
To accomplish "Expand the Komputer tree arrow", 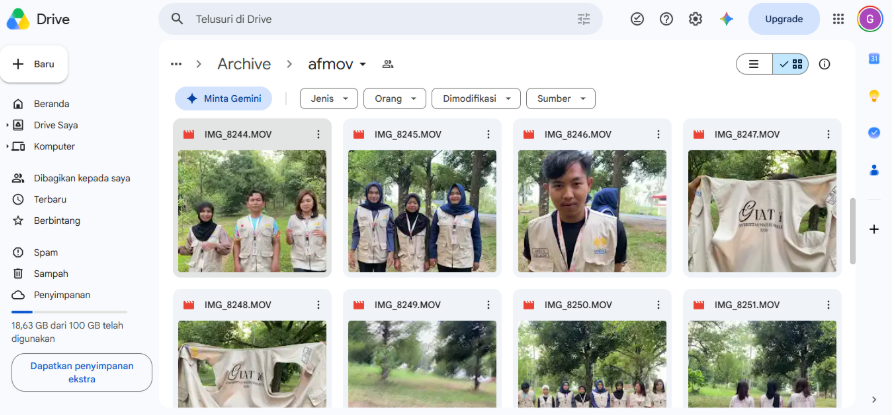I will [x=7, y=146].
